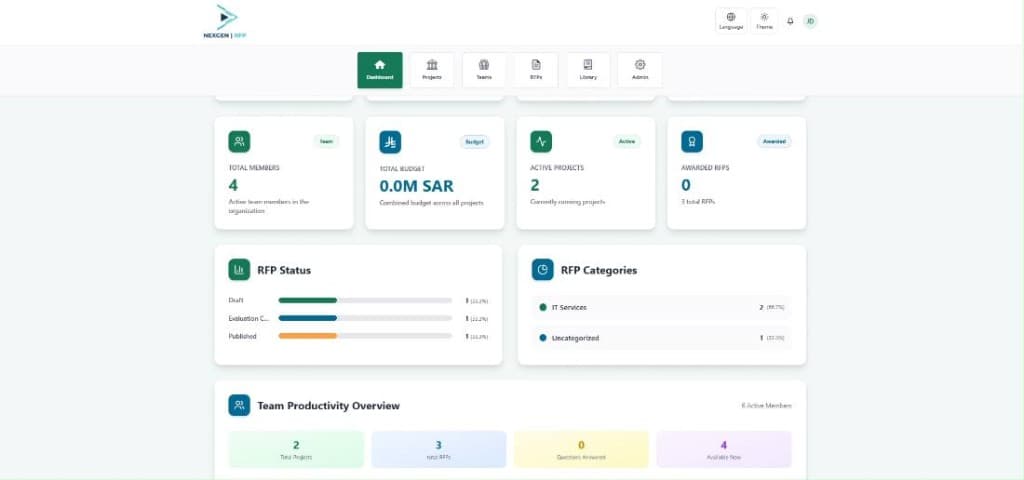Click the Evaluation blue progress bar
The width and height of the screenshot is (1024, 480).
tap(308, 318)
